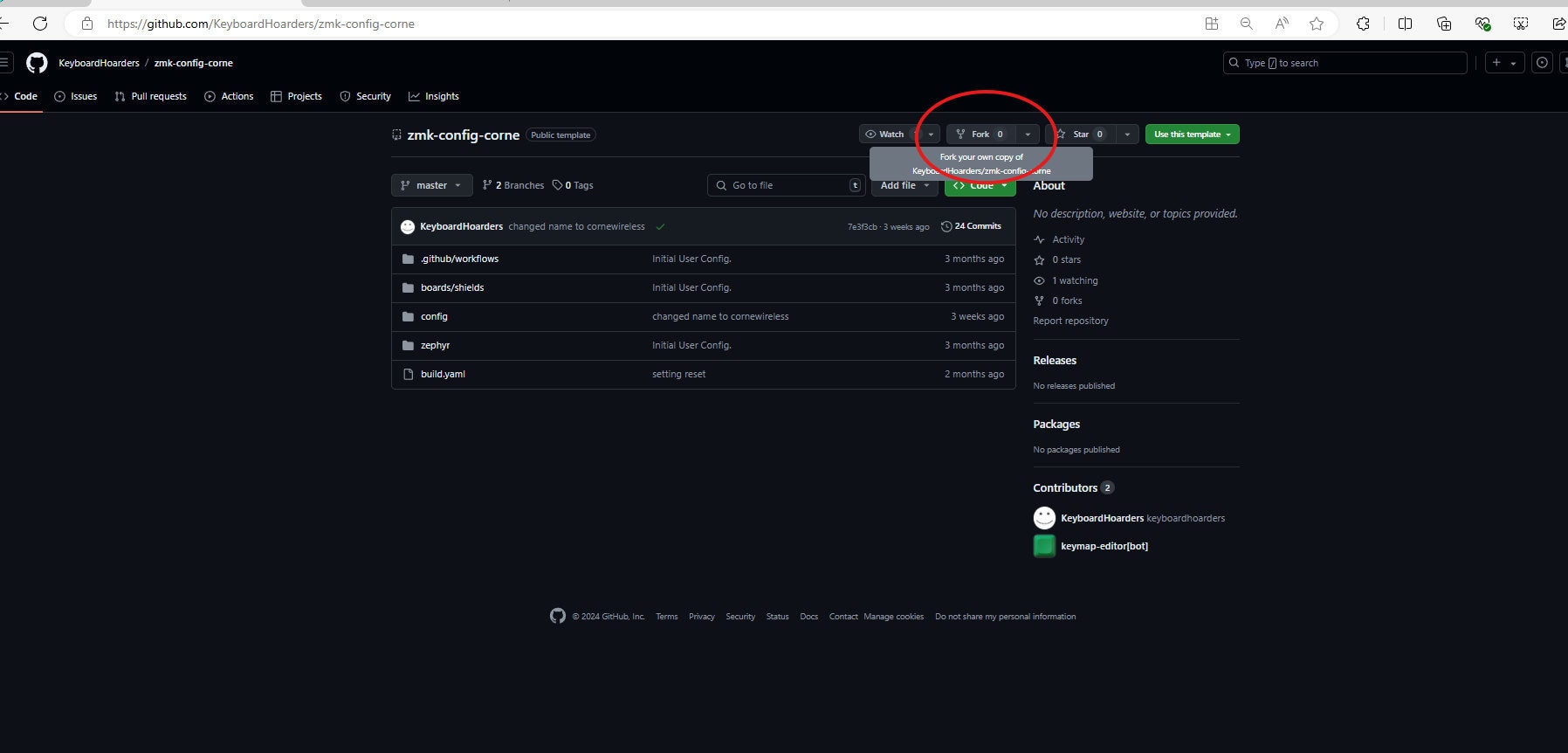Open Actions tab
This screenshot has height=753, width=1568.
click(229, 96)
